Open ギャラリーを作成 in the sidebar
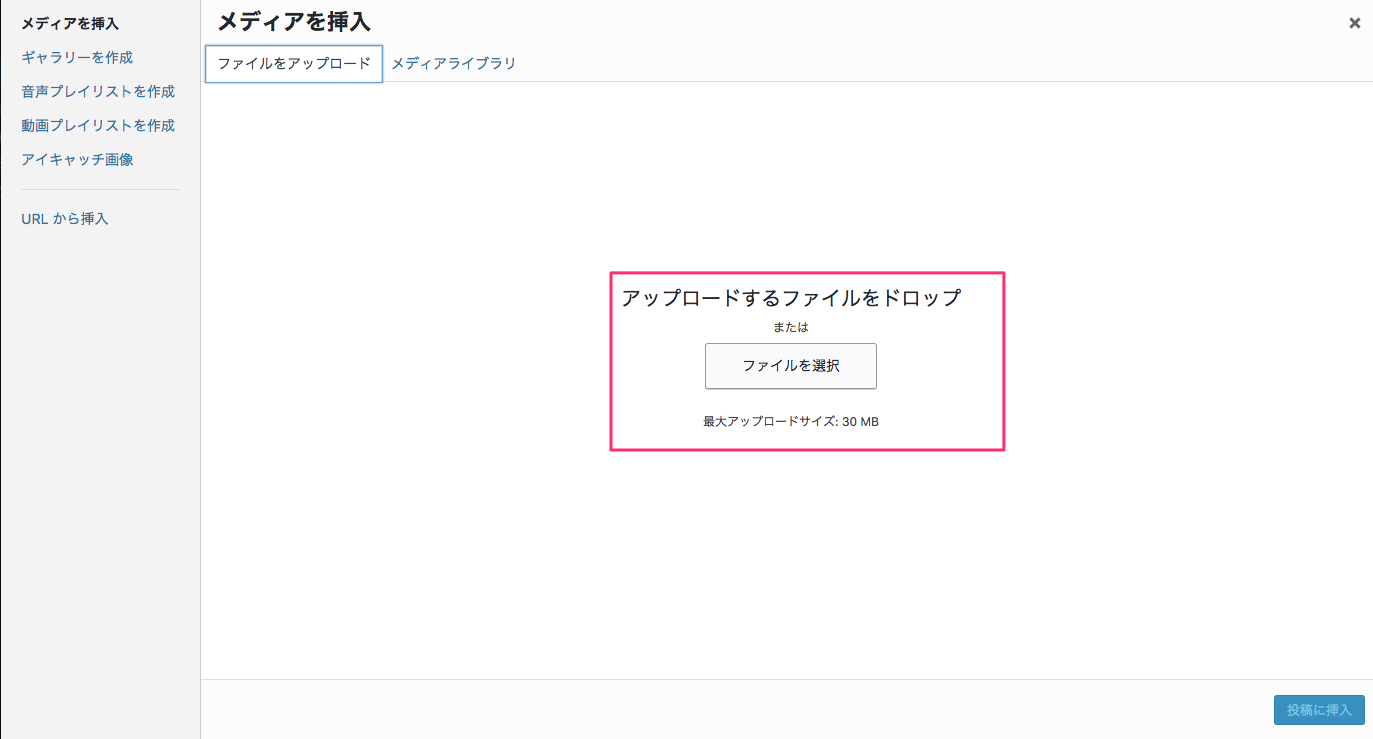Image resolution: width=1373 pixels, height=739 pixels. 77,57
